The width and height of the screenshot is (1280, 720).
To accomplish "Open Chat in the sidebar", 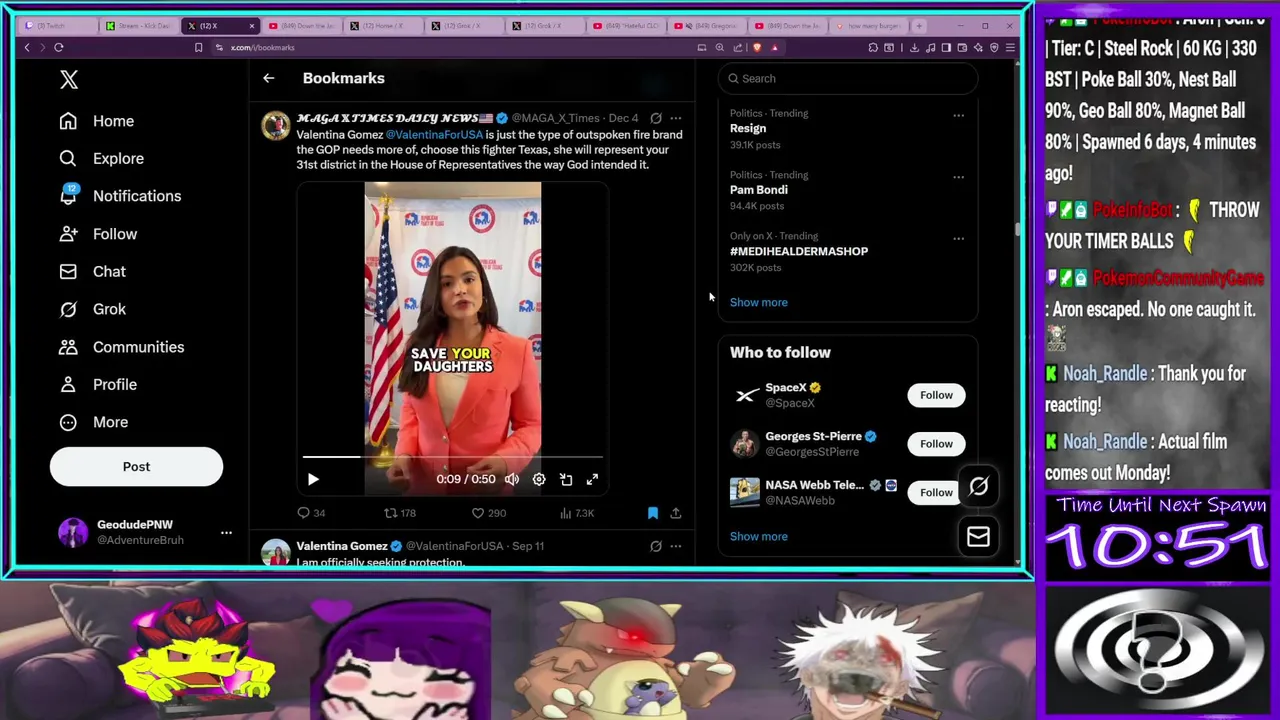I will [x=92, y=271].
